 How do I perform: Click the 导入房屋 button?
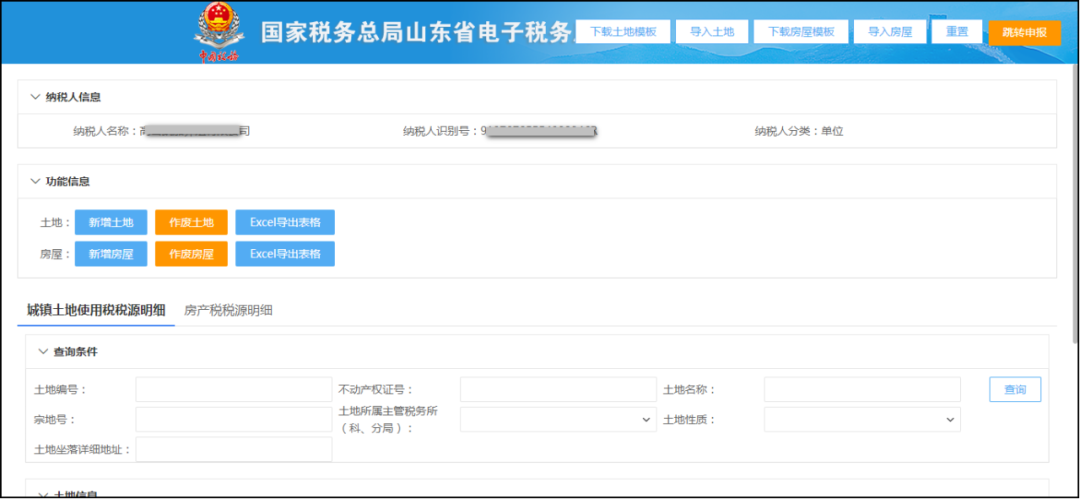(x=890, y=32)
